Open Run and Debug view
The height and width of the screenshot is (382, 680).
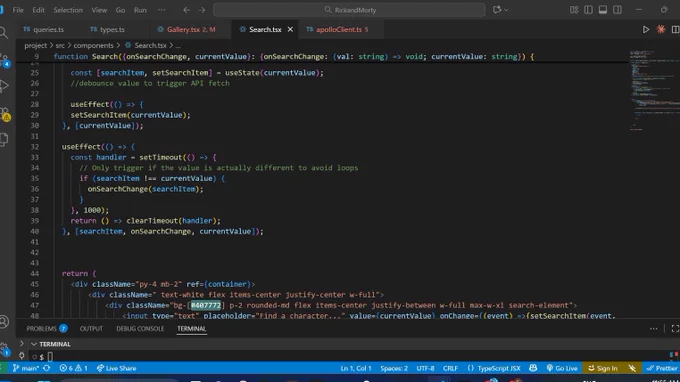click(4, 86)
